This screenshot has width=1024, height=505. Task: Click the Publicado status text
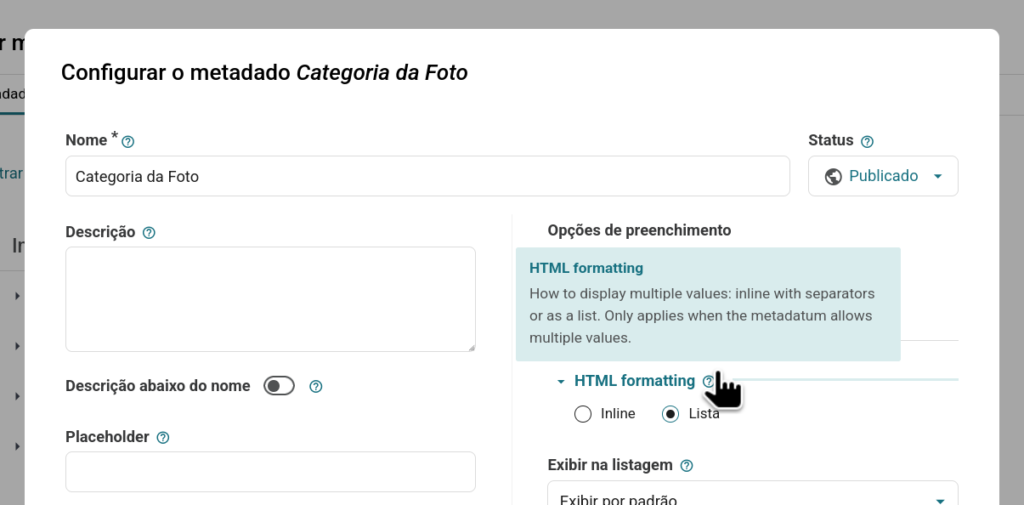click(x=883, y=176)
